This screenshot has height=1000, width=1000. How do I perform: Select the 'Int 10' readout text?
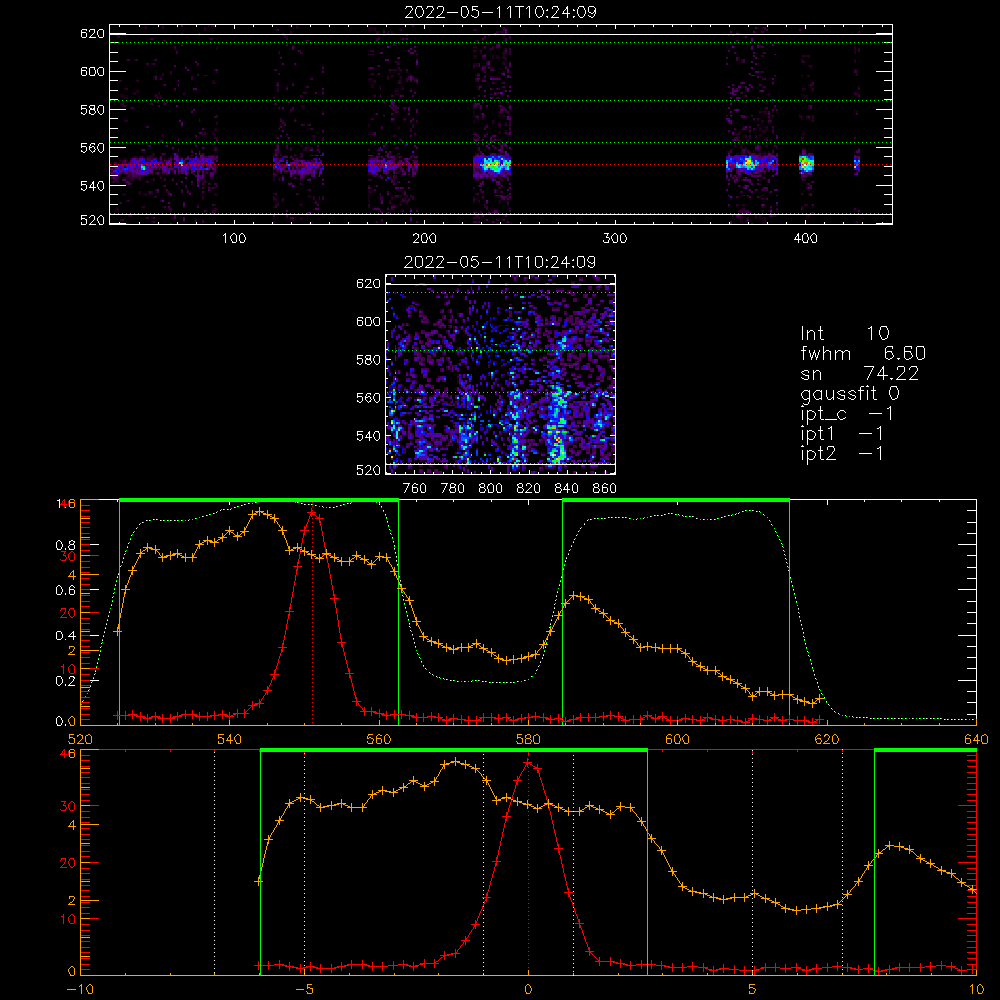[844, 333]
